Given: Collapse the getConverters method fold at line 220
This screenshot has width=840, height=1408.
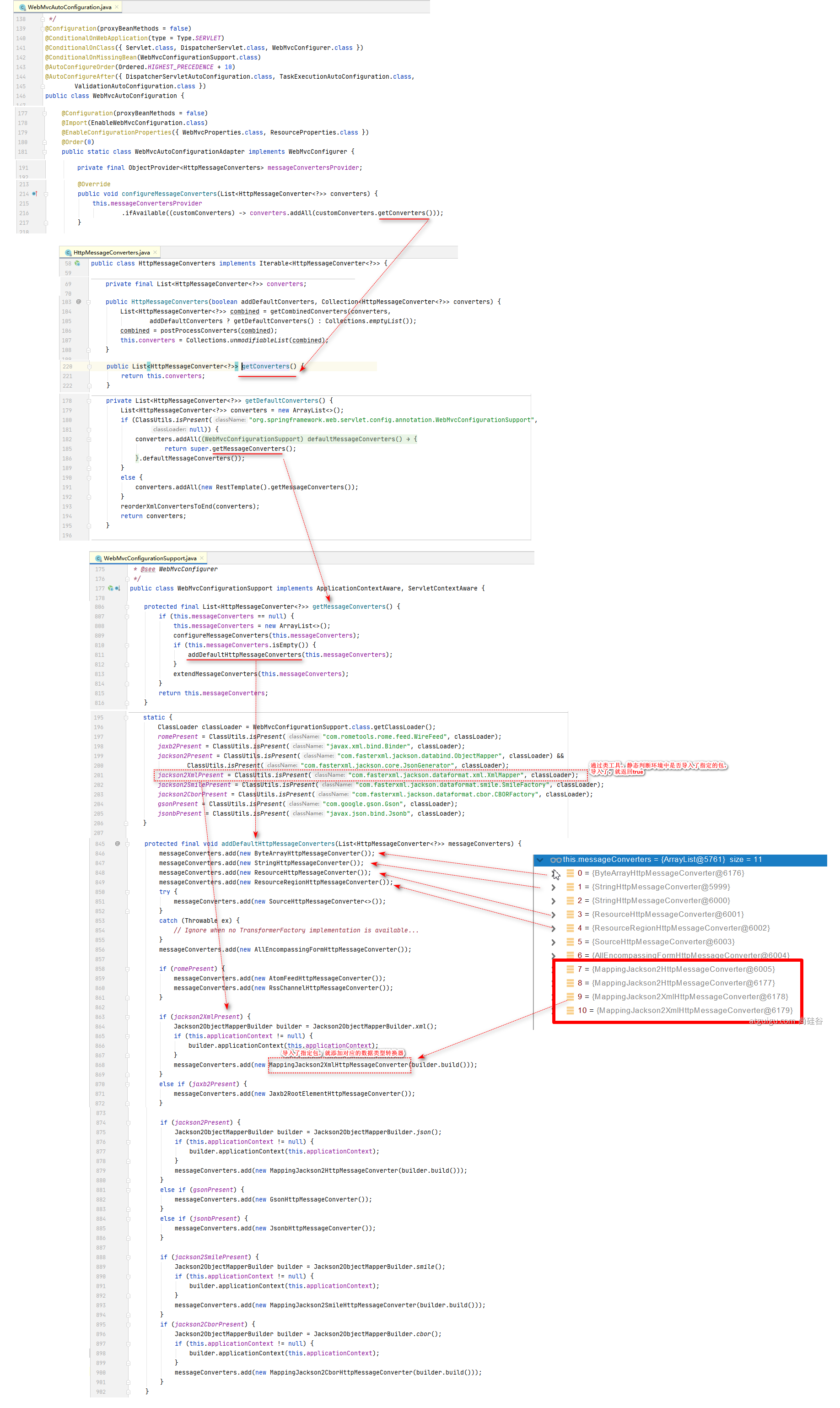Looking at the screenshot, I should point(89,366).
